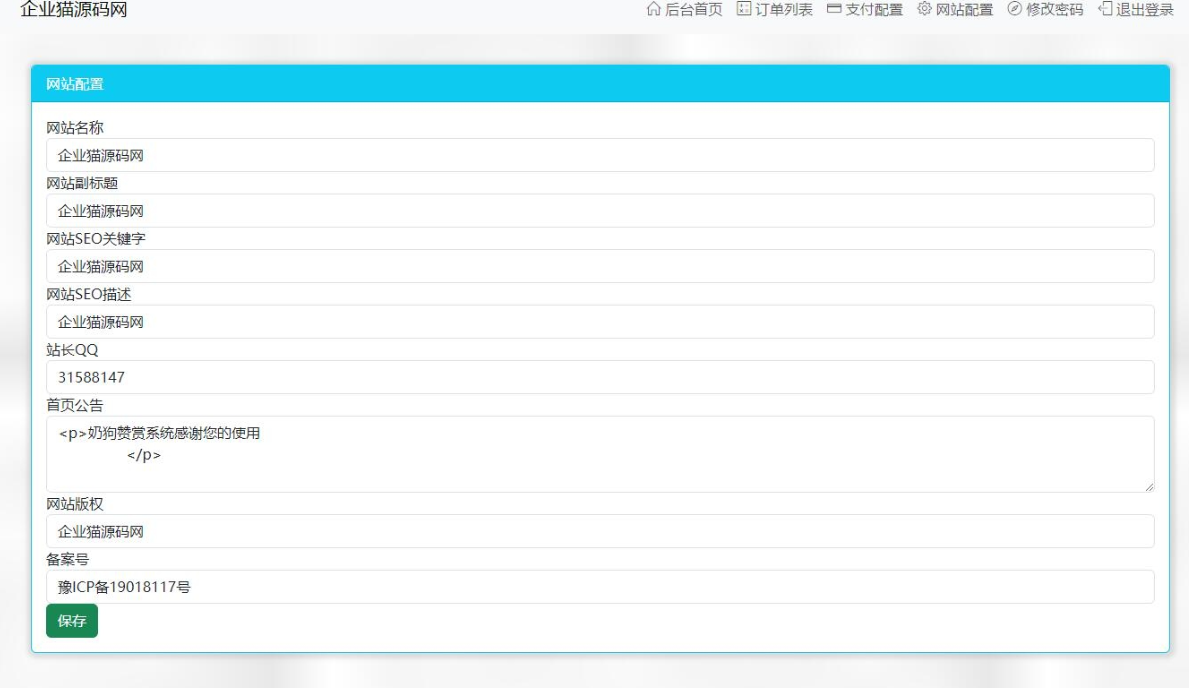Viewport: 1189px width, 688px height.
Task: Open the 后台首页 menu item
Action: (x=693, y=10)
